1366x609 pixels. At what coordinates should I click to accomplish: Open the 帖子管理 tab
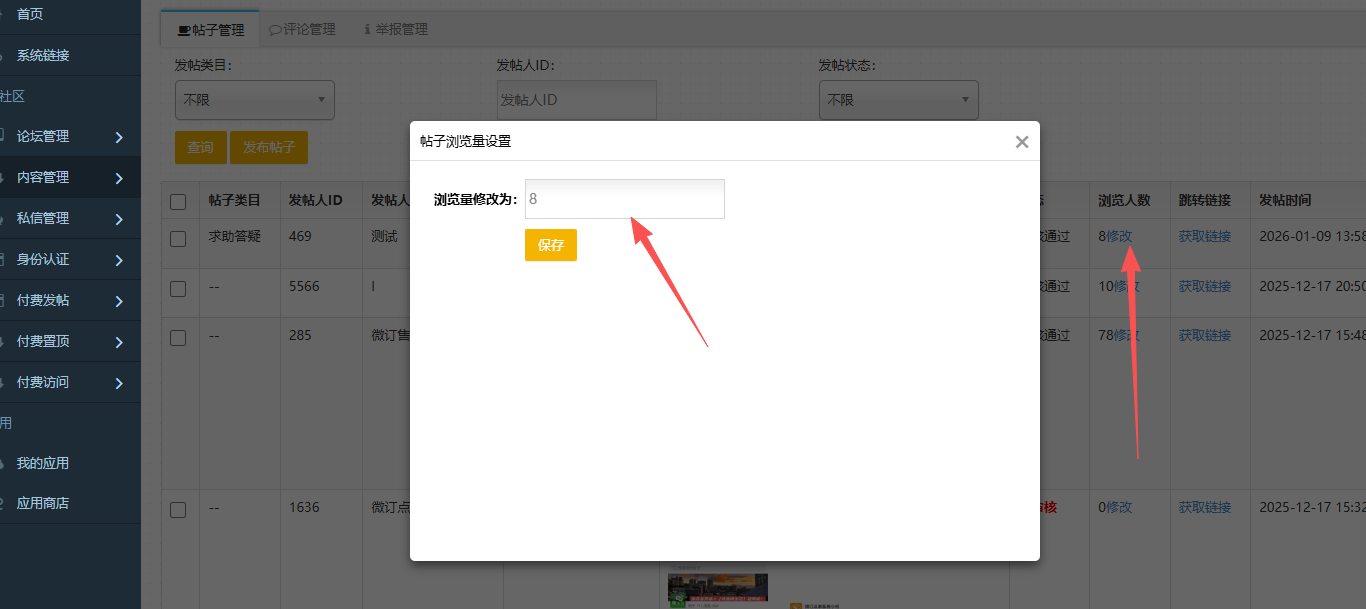[x=210, y=30]
